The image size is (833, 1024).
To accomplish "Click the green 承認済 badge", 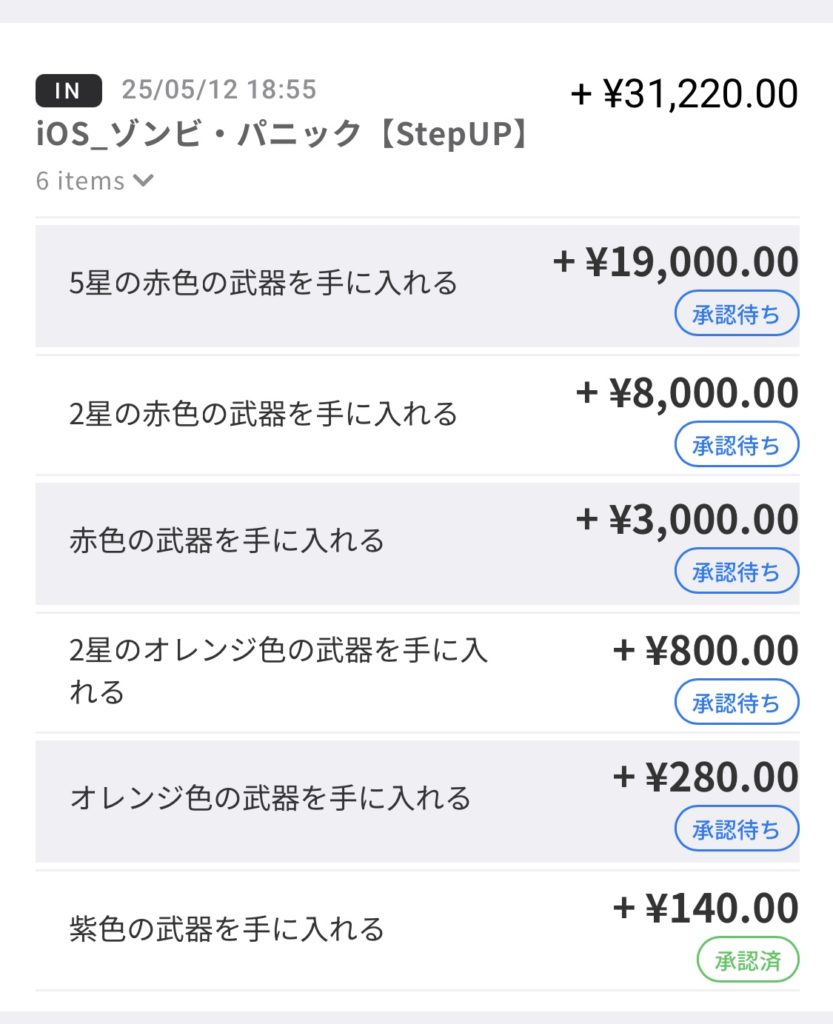I will tap(748, 962).
